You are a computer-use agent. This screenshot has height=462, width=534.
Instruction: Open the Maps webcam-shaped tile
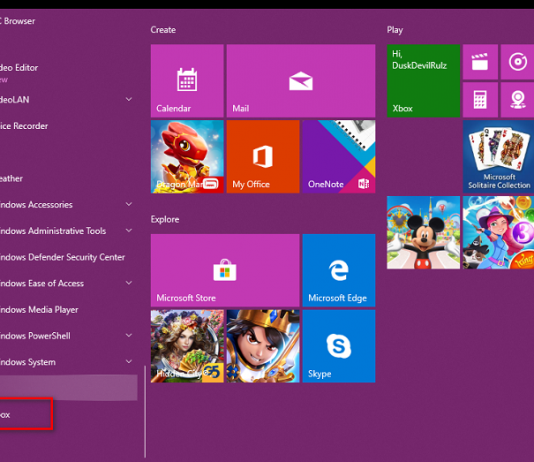517,100
